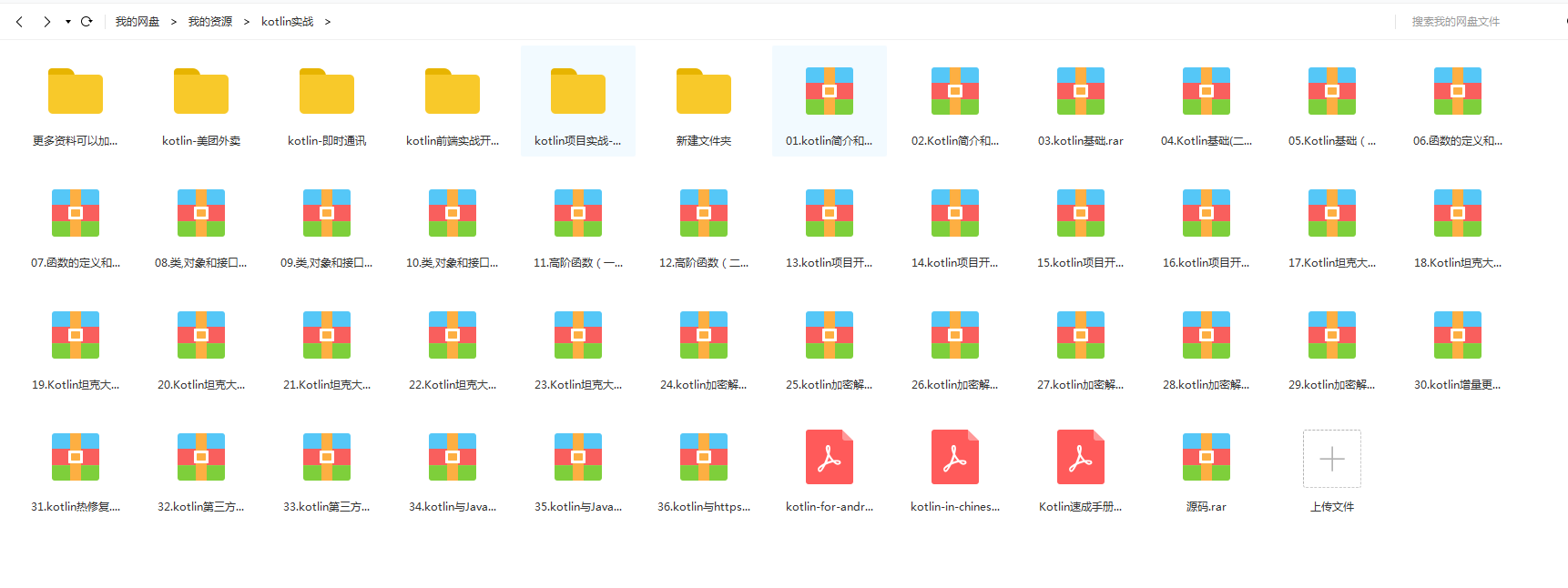Click the 33.kotlin第三方... file name
This screenshot has height=588, width=1568.
pyautogui.click(x=327, y=507)
